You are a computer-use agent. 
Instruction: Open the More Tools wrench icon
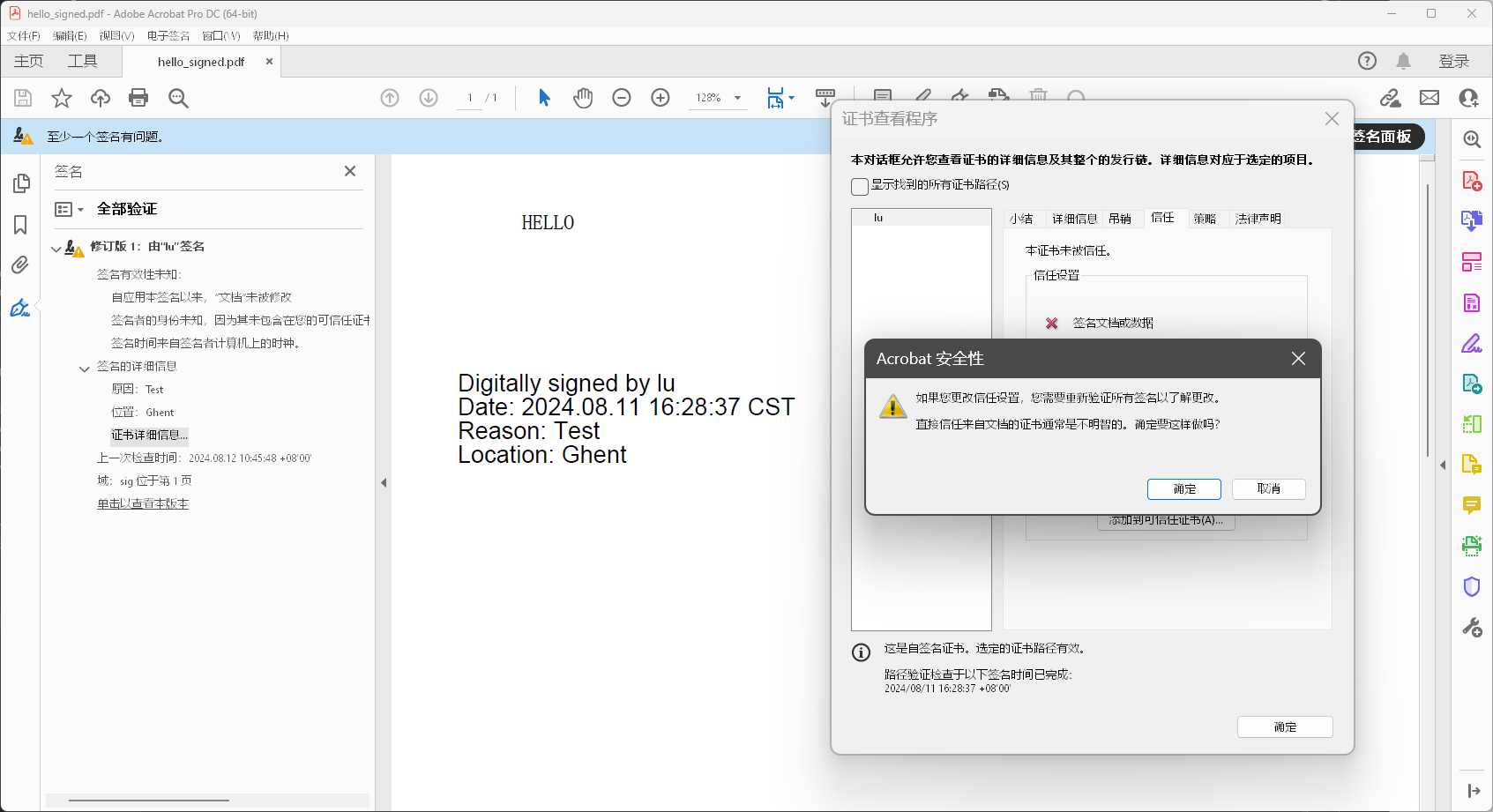(1472, 627)
